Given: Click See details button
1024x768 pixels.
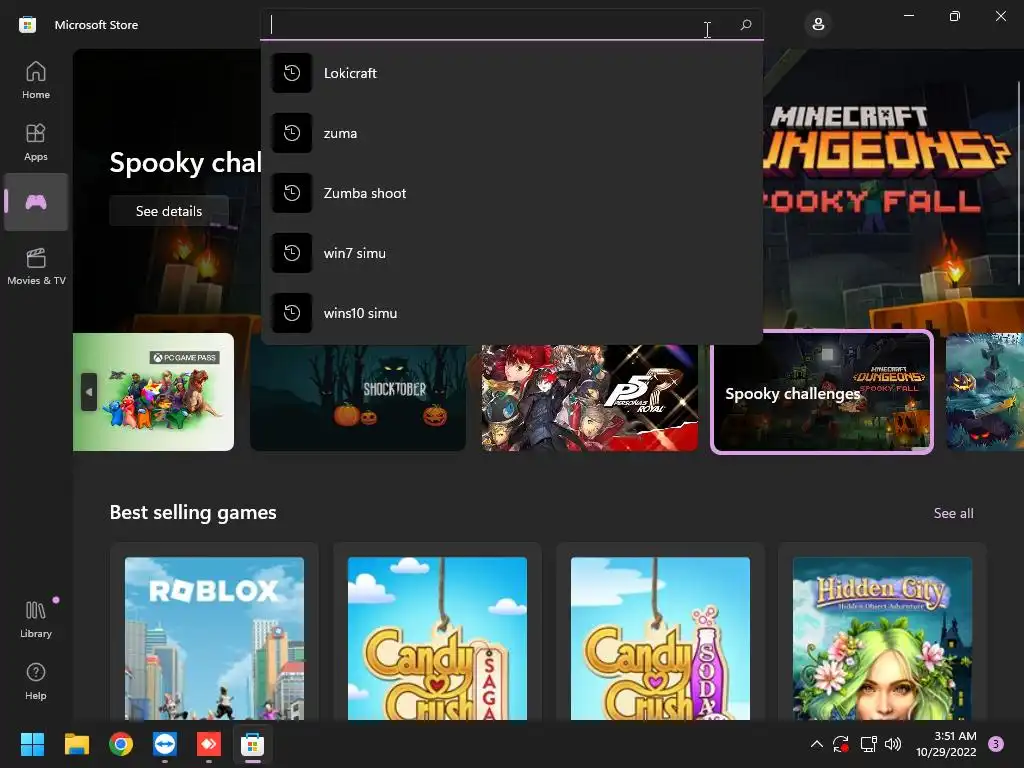Looking at the screenshot, I should (x=169, y=211).
